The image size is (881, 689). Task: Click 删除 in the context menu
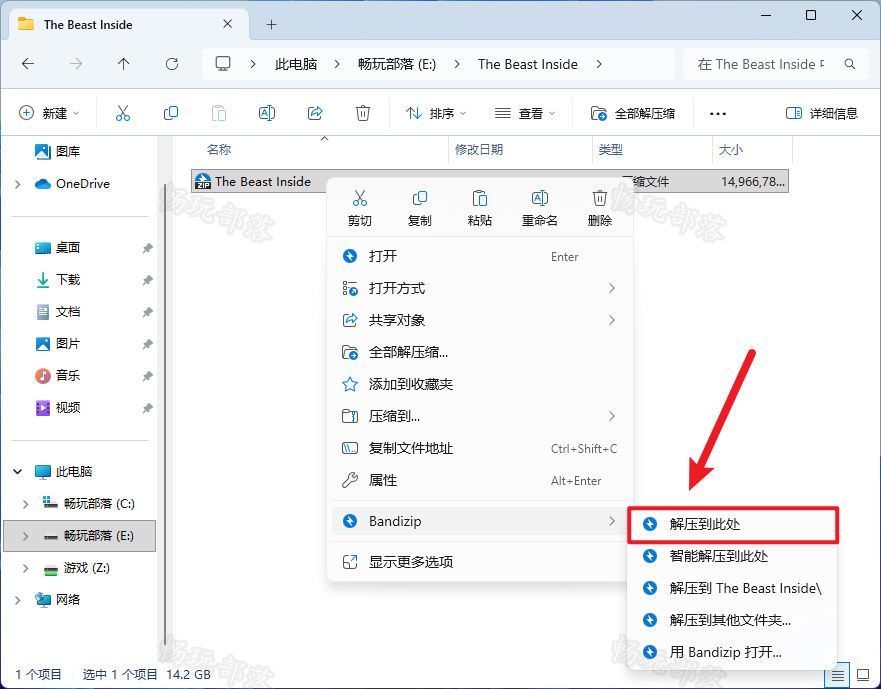point(600,208)
